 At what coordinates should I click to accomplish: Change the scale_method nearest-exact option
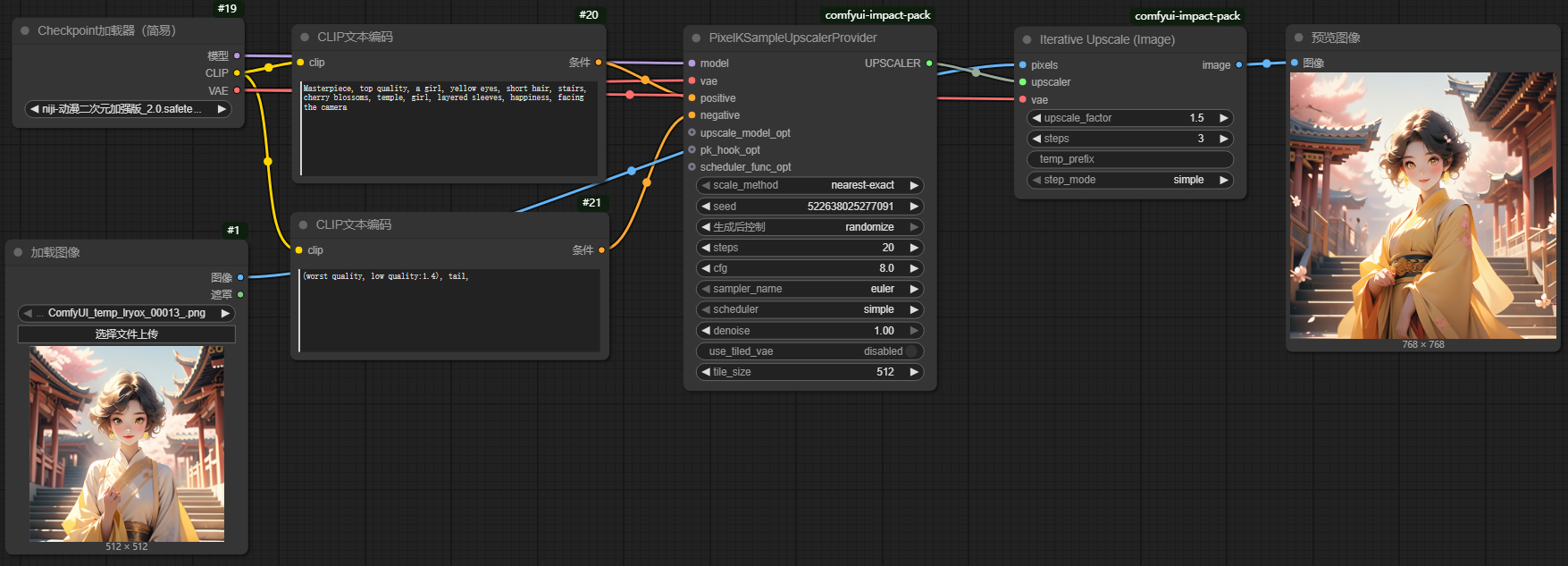809,185
